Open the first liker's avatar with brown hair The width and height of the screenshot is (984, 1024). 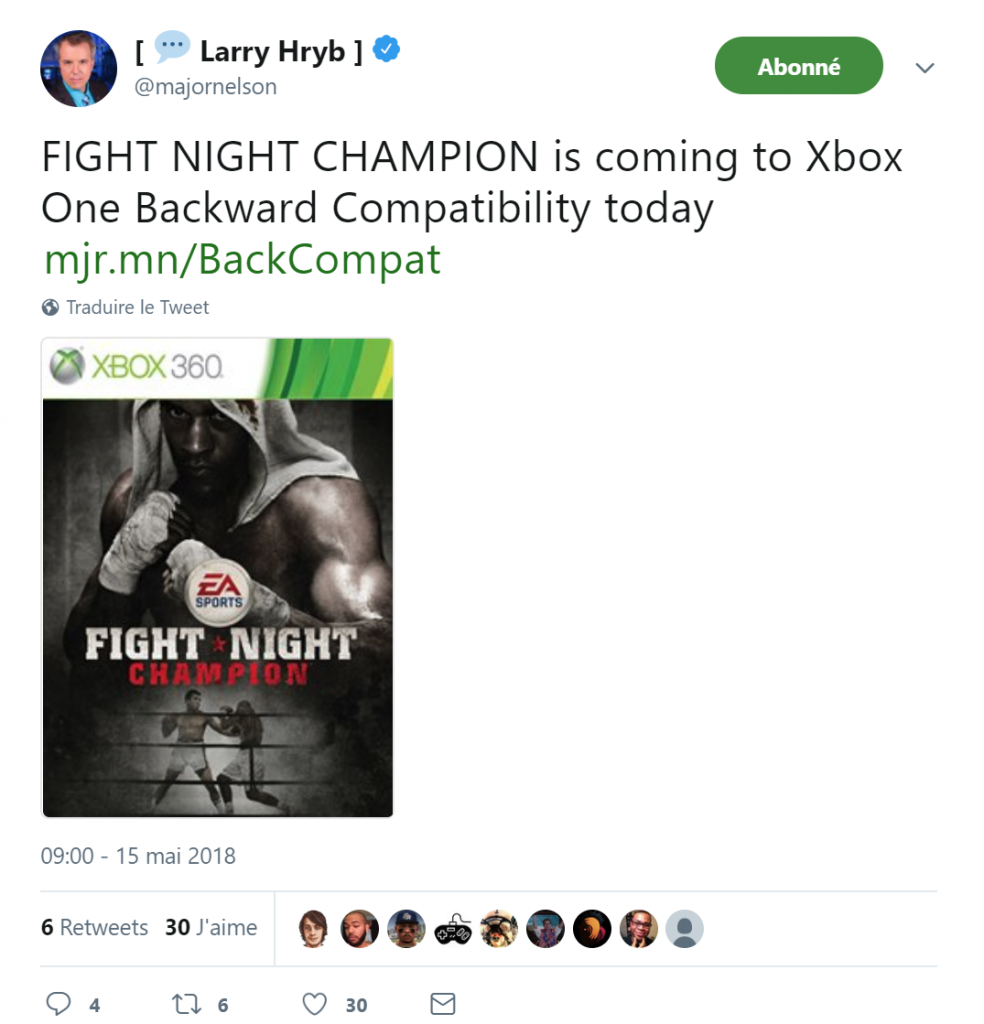(x=313, y=928)
